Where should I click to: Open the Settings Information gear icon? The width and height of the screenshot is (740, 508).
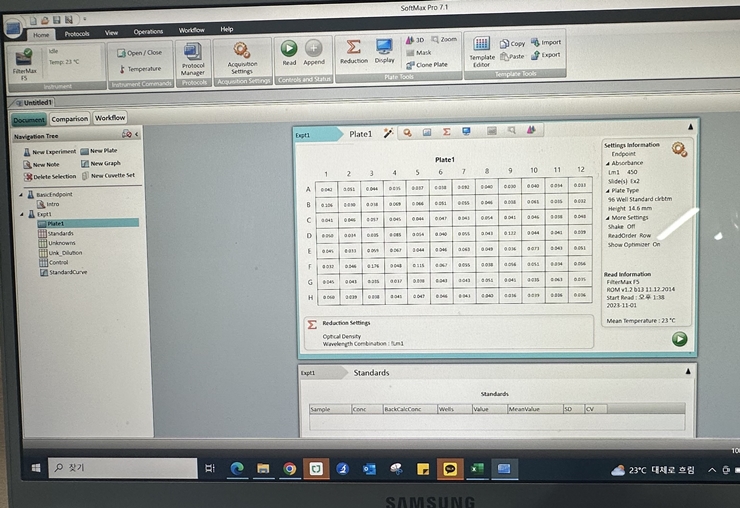pyautogui.click(x=680, y=149)
